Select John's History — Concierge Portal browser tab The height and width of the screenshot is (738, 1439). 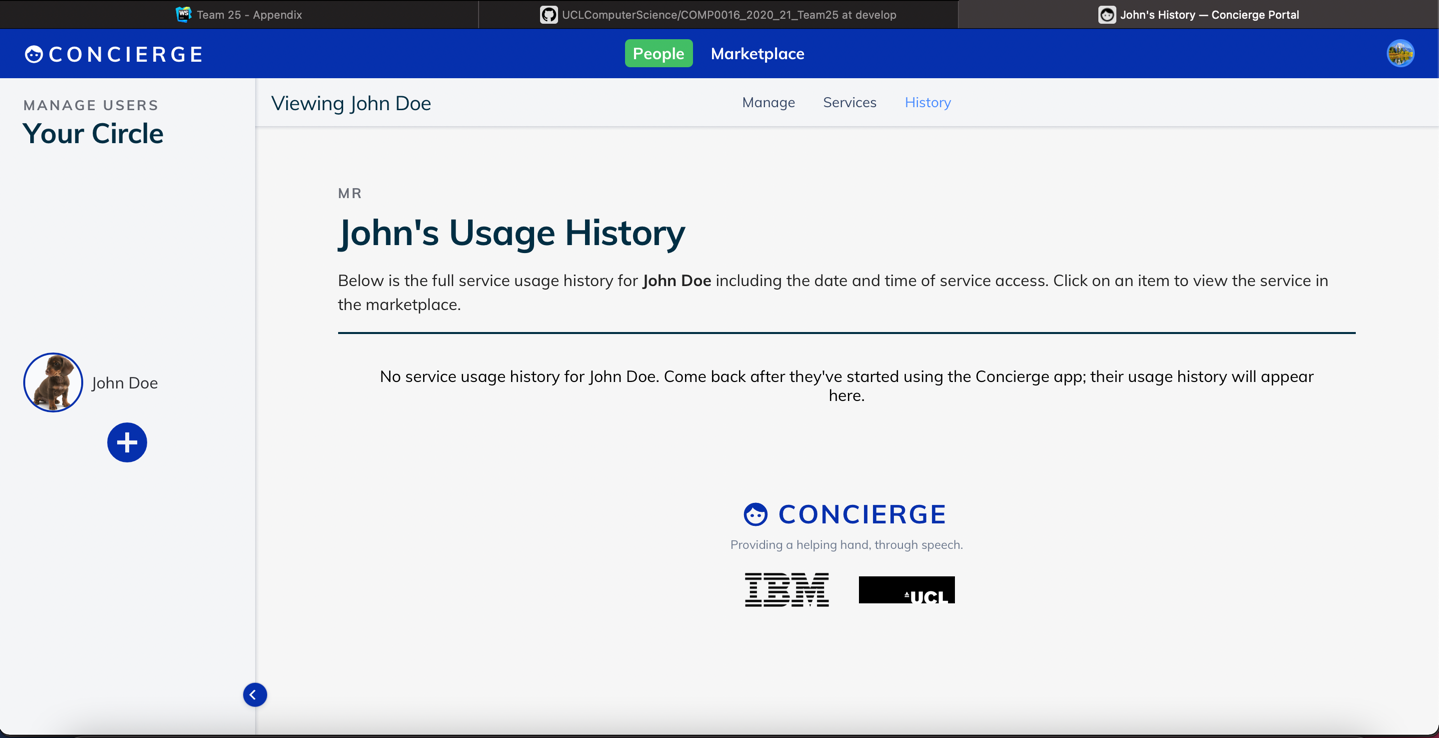pyautogui.click(x=1198, y=14)
